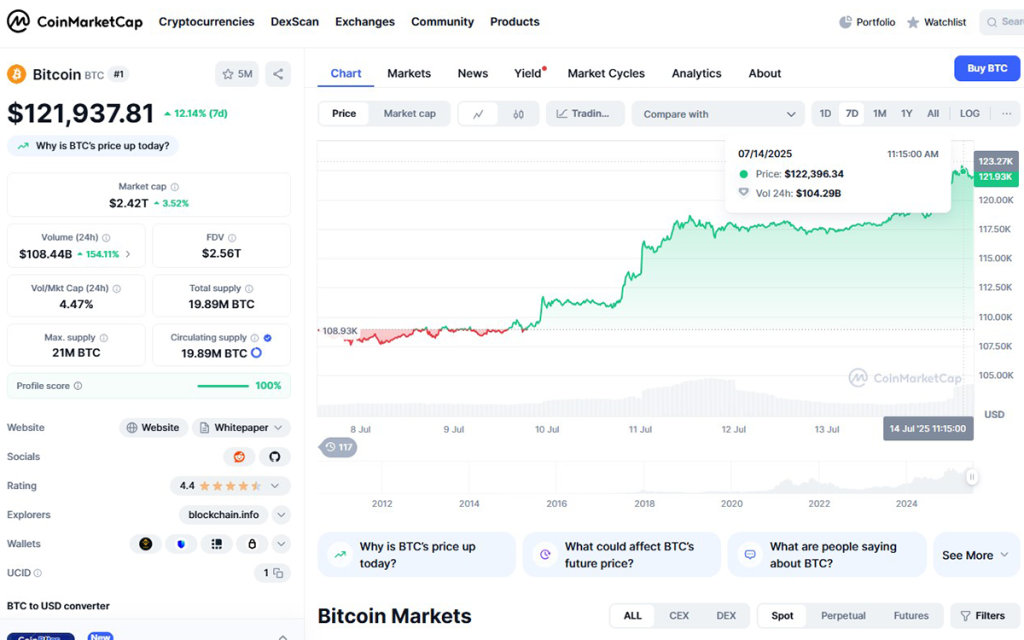The height and width of the screenshot is (640, 1024).
Task: Switch to the News tab
Action: [x=473, y=73]
